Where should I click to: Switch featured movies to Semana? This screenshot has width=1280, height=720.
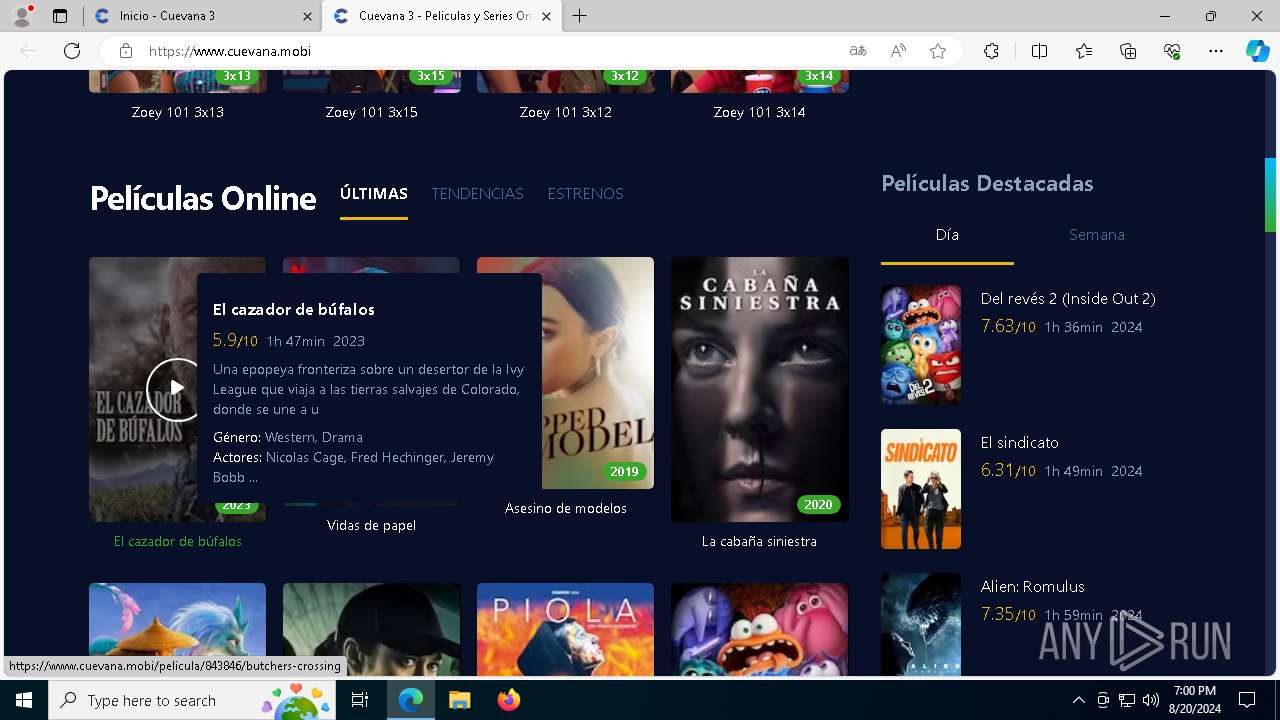pos(1097,235)
